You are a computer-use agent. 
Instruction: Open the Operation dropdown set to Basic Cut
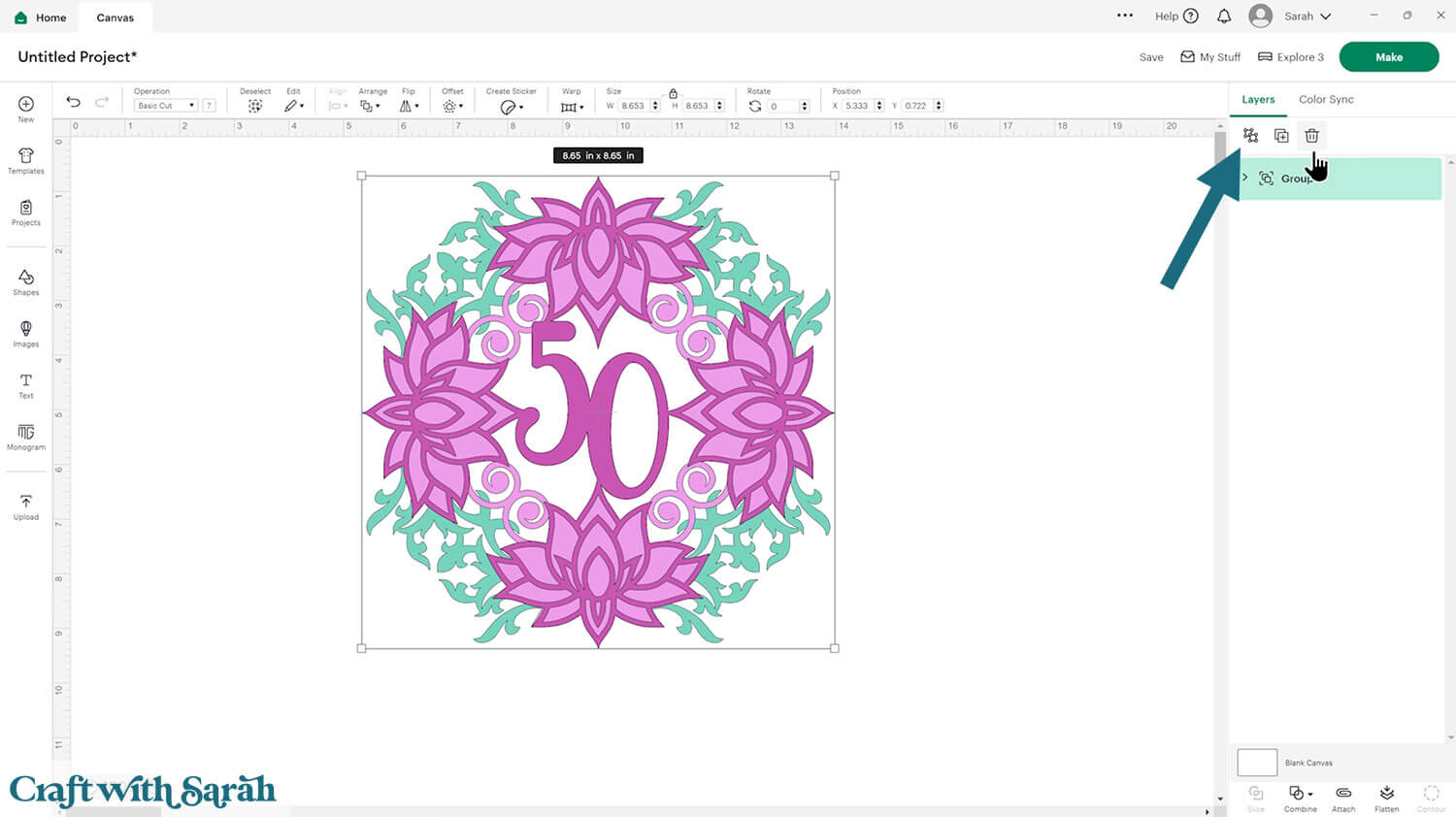[x=166, y=106]
